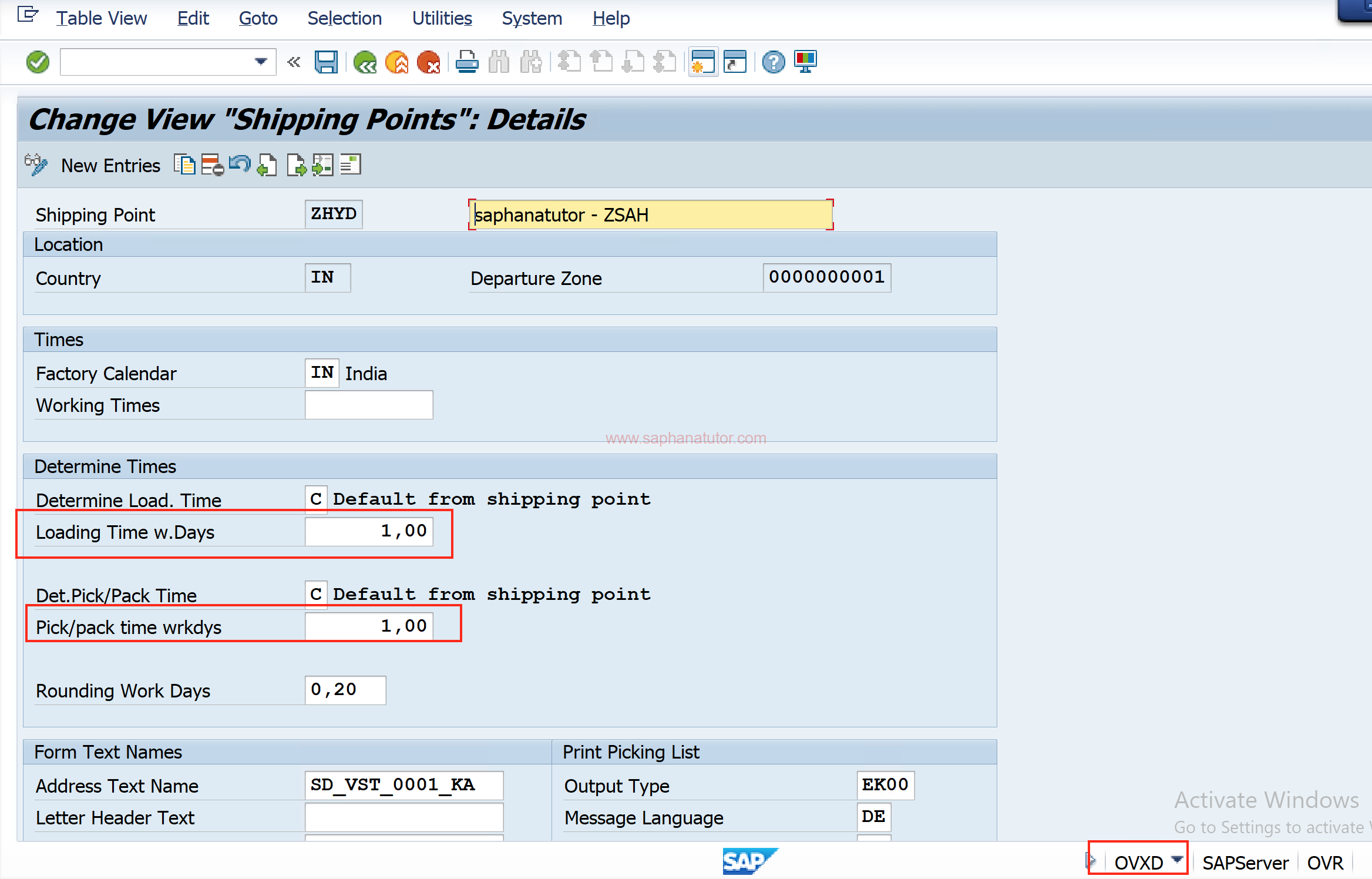Screen dimensions: 1372x879
Task: Click the Copy As document icon
Action: 185,165
